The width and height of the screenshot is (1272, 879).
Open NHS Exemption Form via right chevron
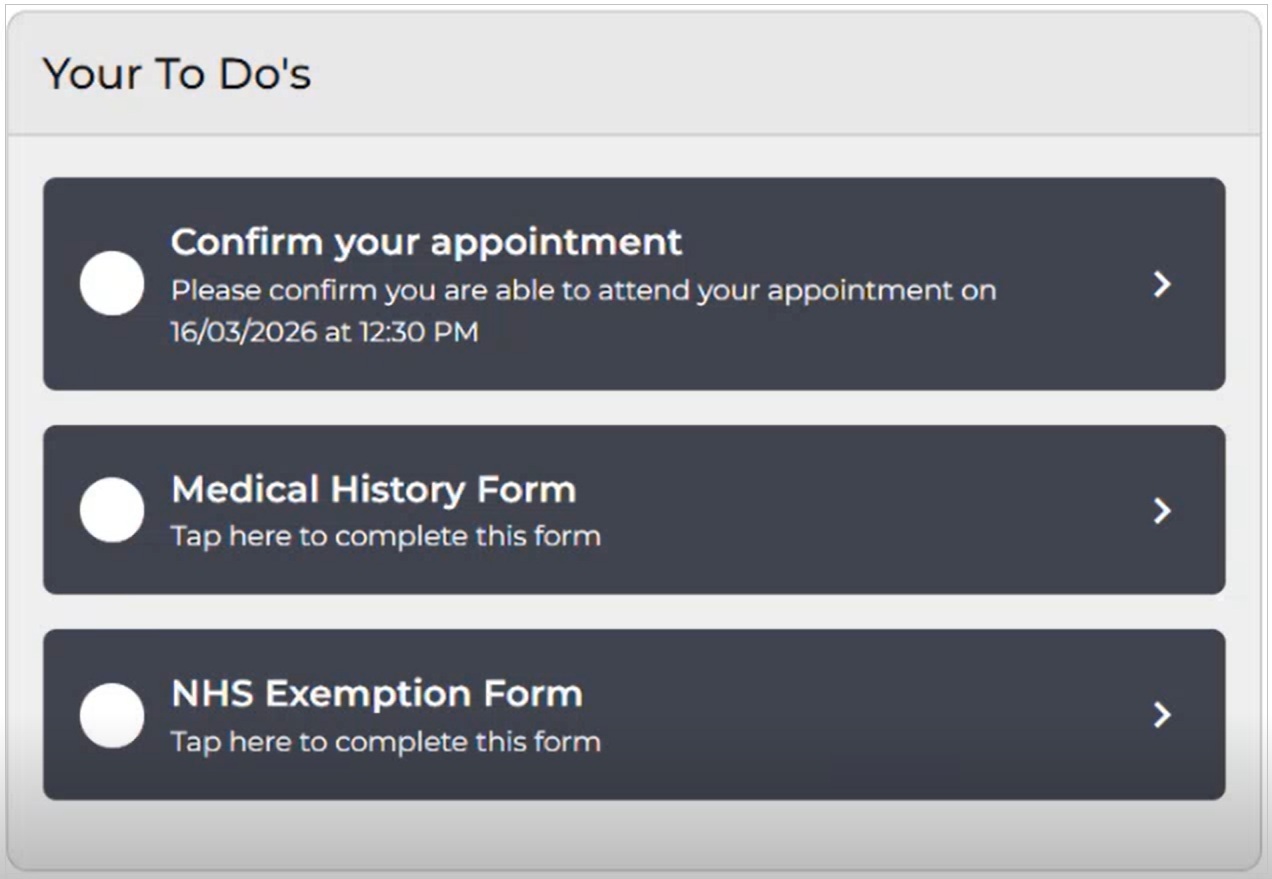1161,715
